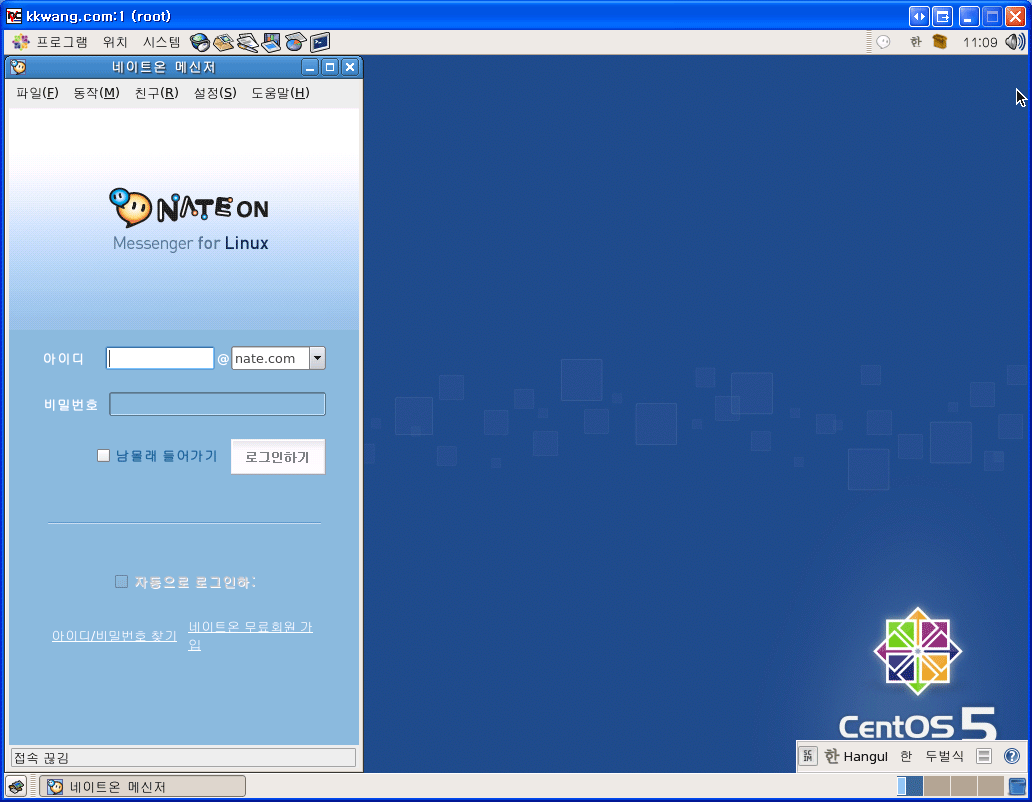The image size is (1032, 802).
Task: Open the presentation launcher icon
Action: (271, 42)
